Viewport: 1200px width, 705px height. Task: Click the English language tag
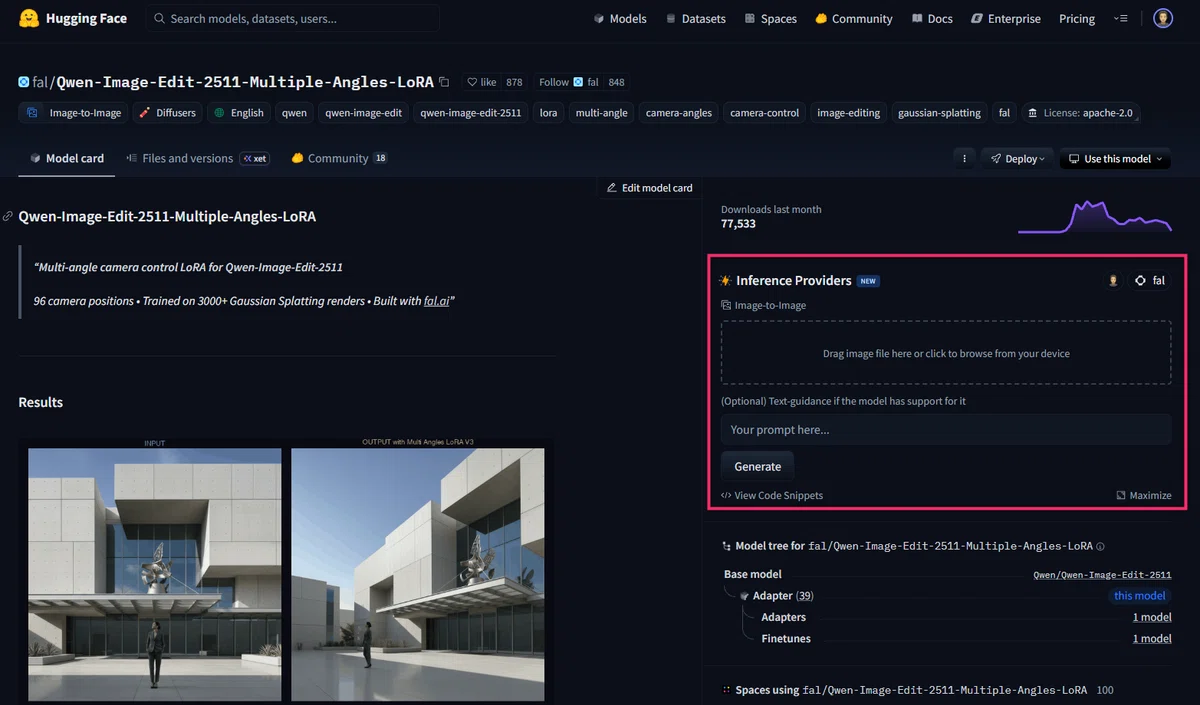coord(238,113)
